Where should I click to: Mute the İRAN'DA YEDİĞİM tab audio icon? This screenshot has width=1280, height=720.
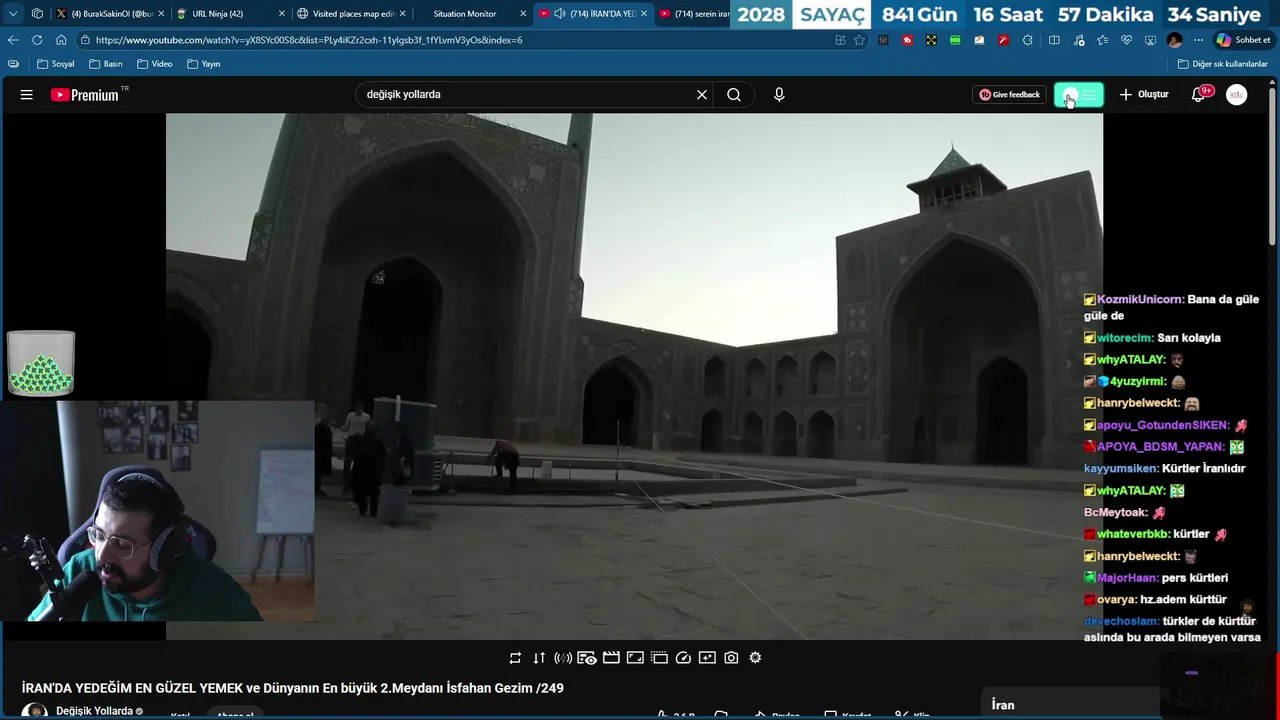[560, 14]
